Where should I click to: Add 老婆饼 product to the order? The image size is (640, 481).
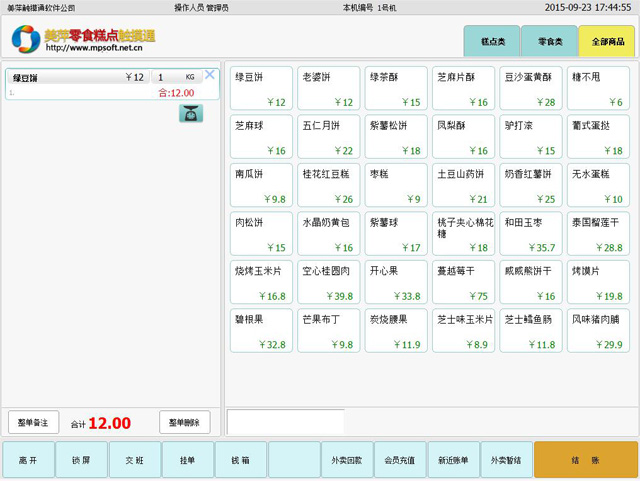click(x=328, y=88)
